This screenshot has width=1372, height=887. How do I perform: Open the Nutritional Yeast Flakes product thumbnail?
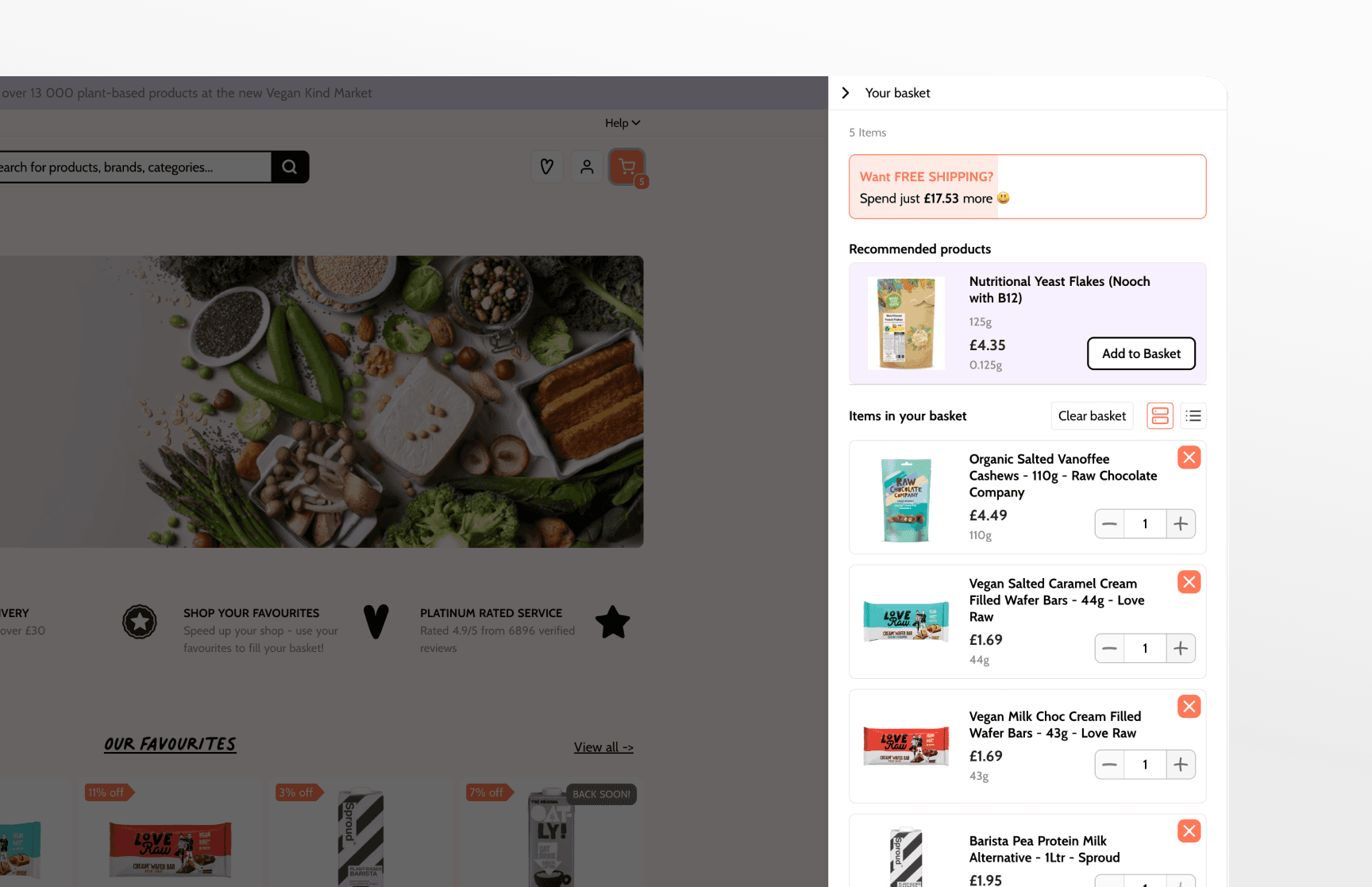coord(906,323)
